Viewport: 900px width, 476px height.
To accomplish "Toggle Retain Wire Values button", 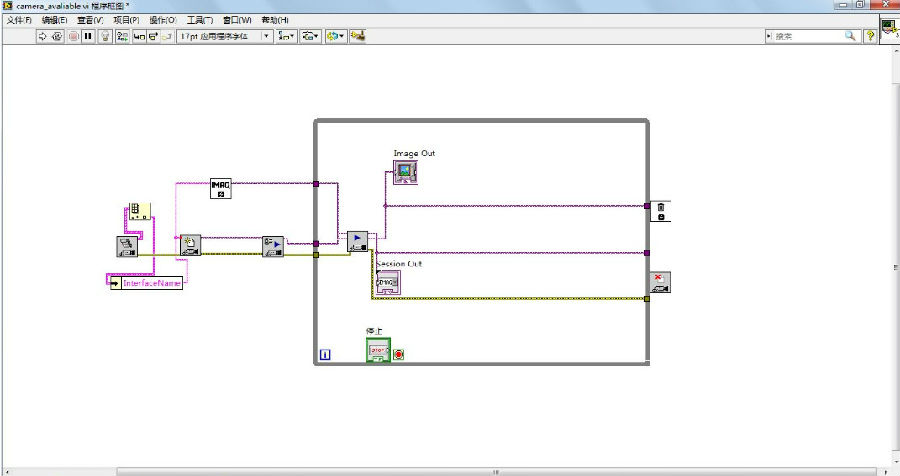I will [x=122, y=36].
